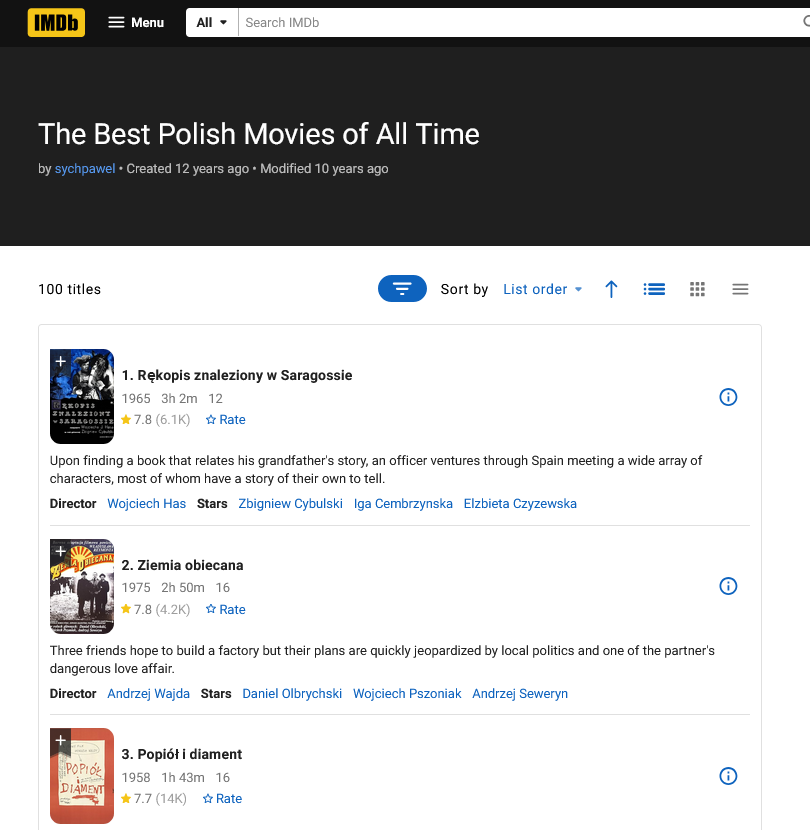
Task: Open Elzbieta Czyzewska's page
Action: (x=520, y=503)
